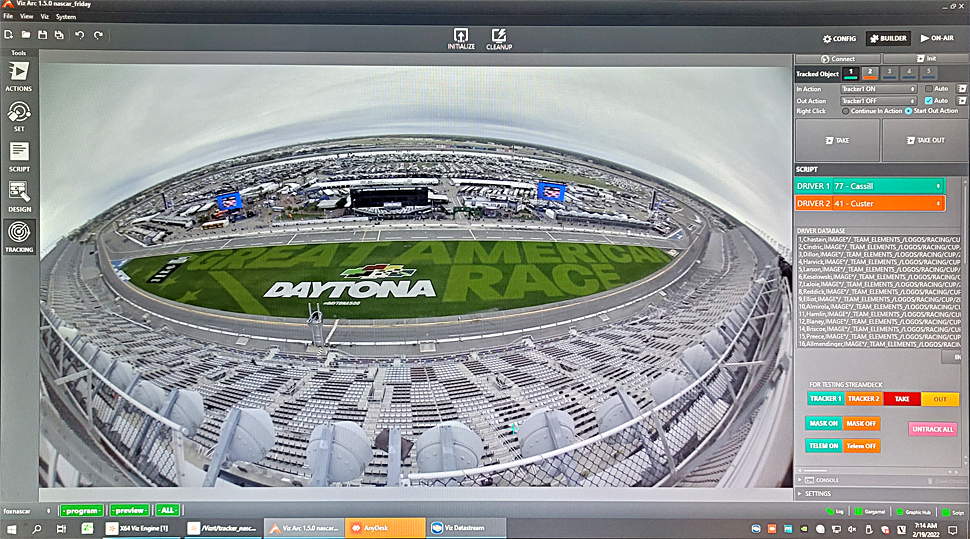Disable Auto checkbox for Out Action
970x539 pixels.
pyautogui.click(x=929, y=100)
